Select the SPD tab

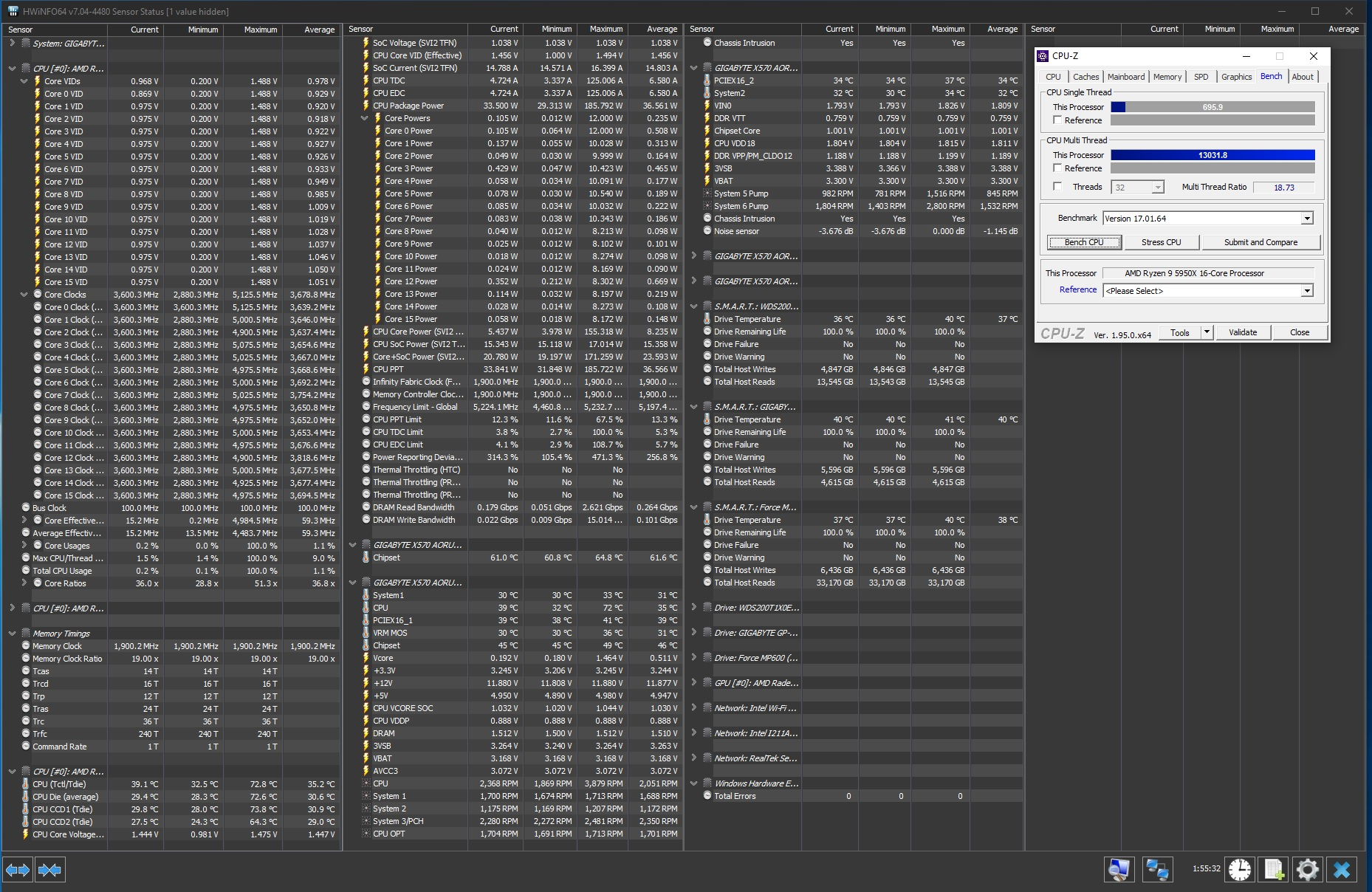click(x=1201, y=77)
